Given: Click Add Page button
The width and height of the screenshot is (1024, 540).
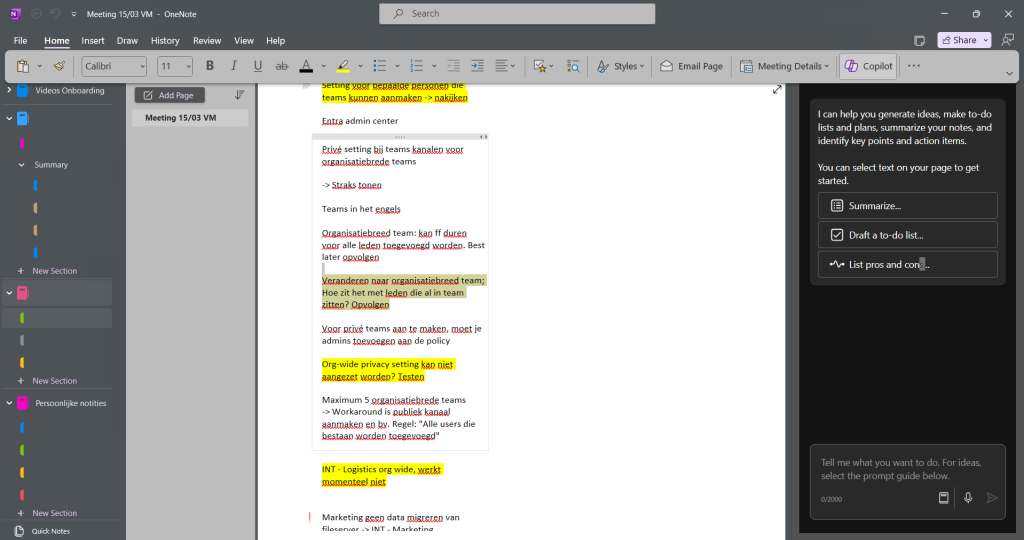Looking at the screenshot, I should [x=169, y=95].
